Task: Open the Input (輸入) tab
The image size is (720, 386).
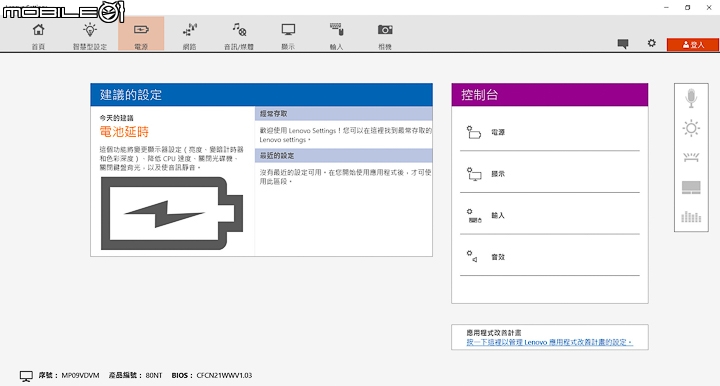Action: (337, 36)
